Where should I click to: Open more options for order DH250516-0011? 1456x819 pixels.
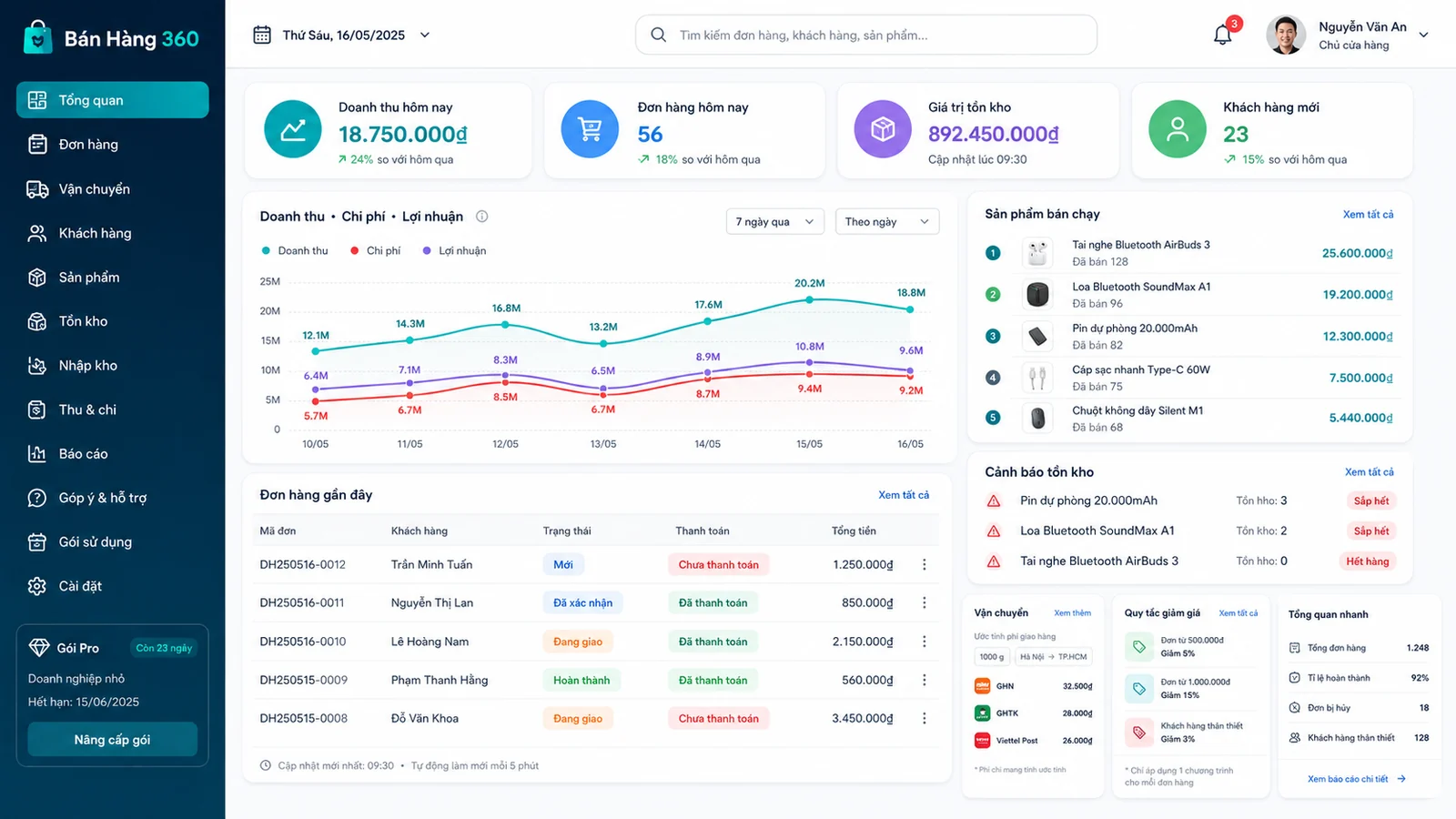point(925,602)
